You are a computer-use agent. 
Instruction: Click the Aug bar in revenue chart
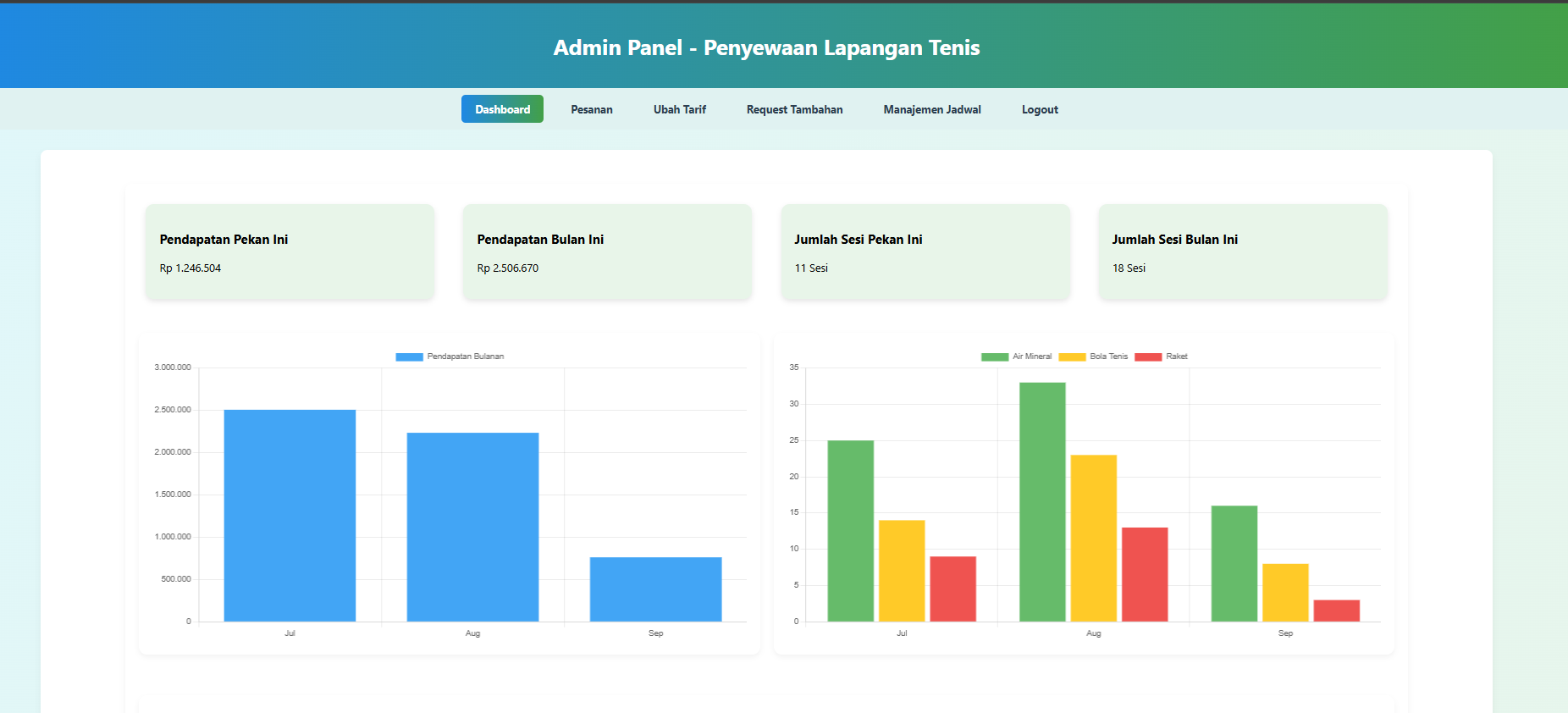pyautogui.click(x=472, y=527)
